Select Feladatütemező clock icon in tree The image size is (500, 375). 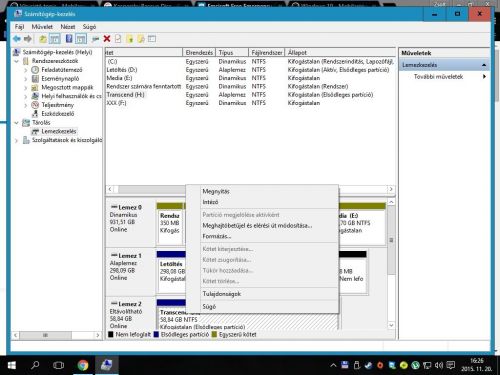(x=35, y=70)
